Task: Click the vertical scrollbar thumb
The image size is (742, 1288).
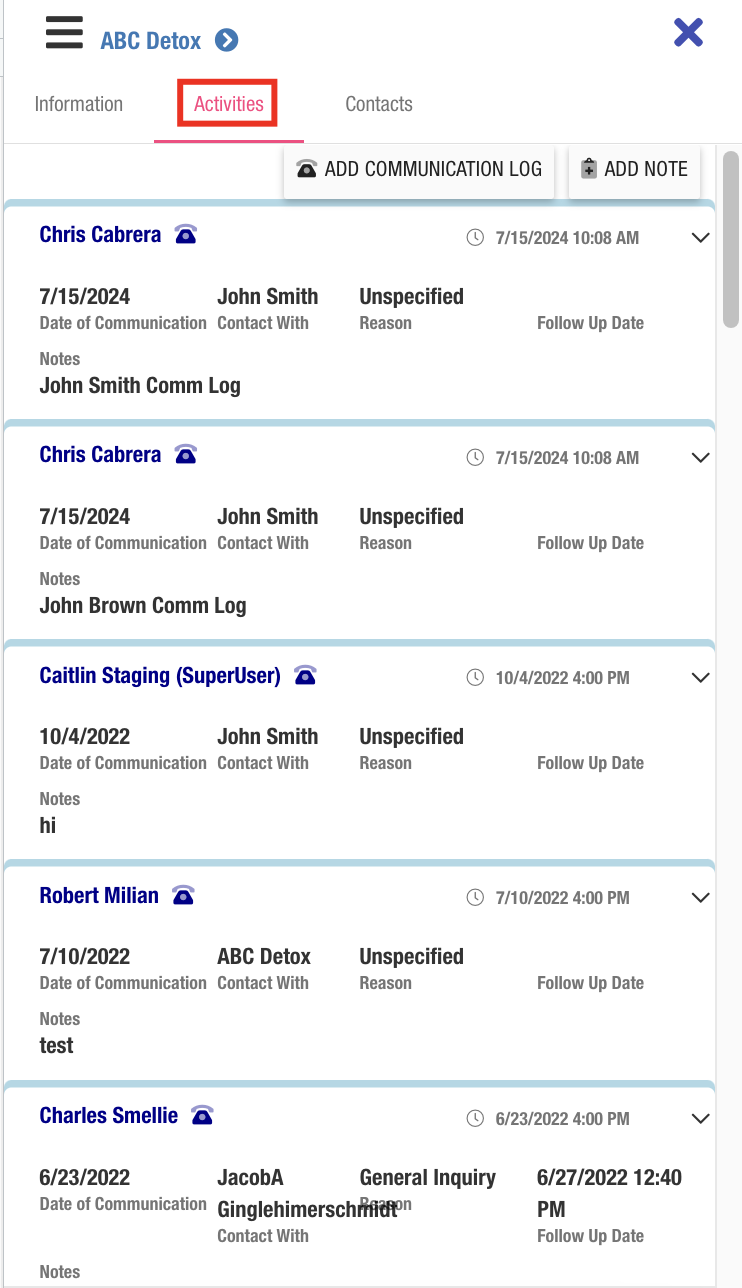Action: point(731,240)
